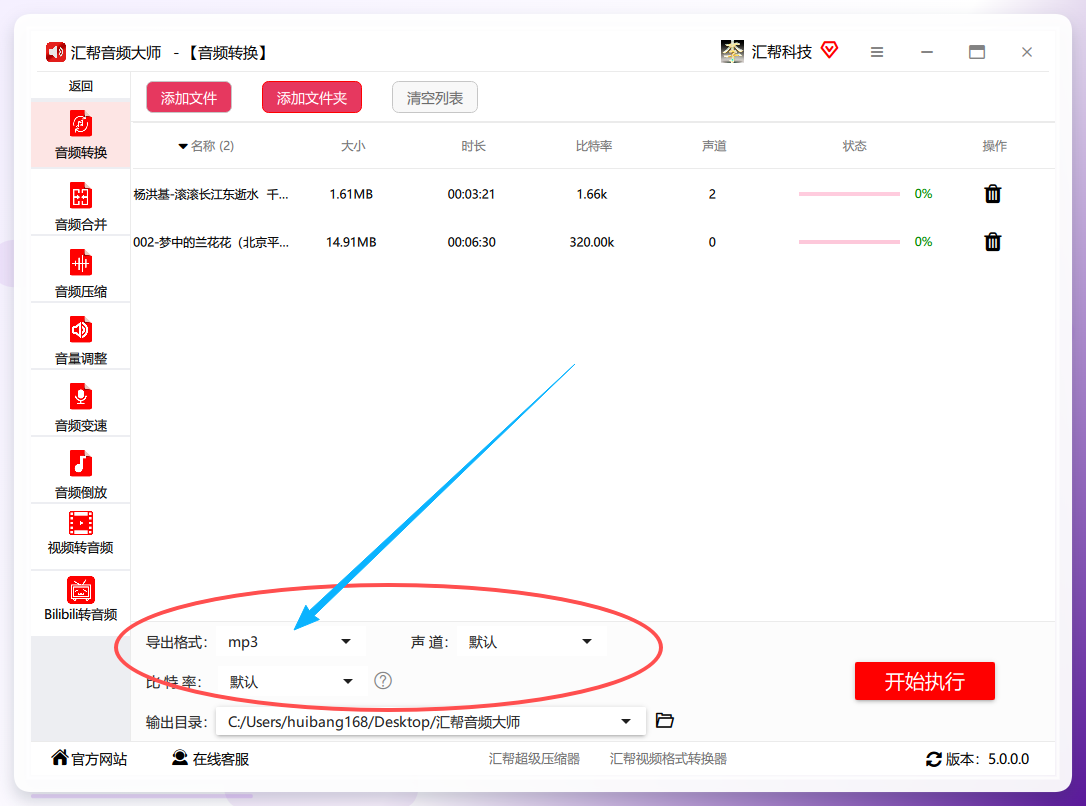Click progress bar of 杨洪基 file row

coord(849,194)
